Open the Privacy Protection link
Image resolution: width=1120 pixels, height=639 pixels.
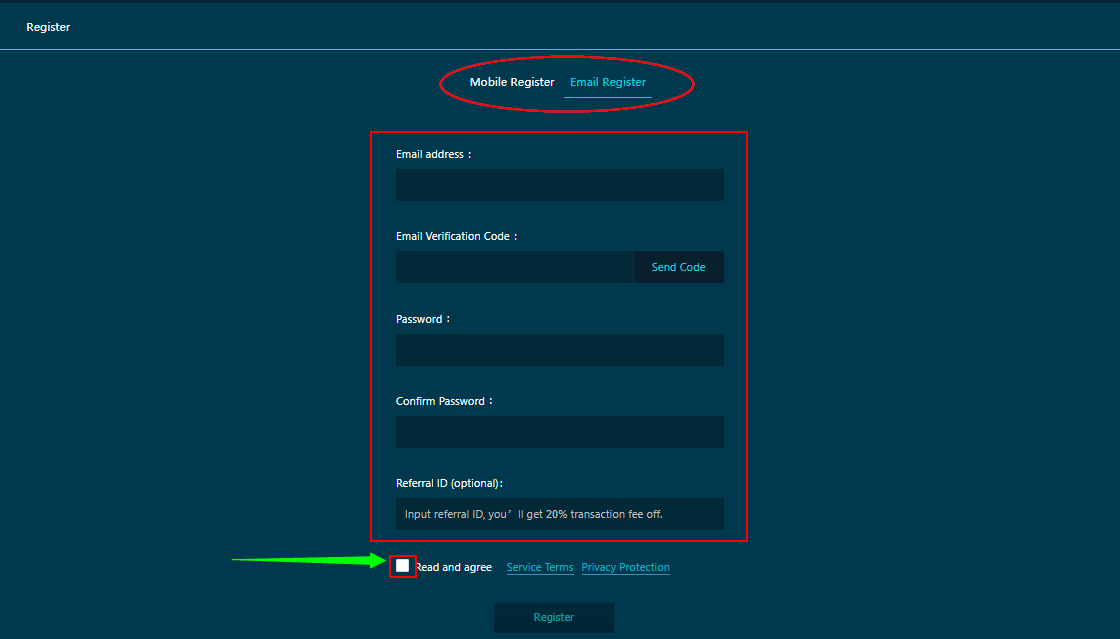pos(626,567)
